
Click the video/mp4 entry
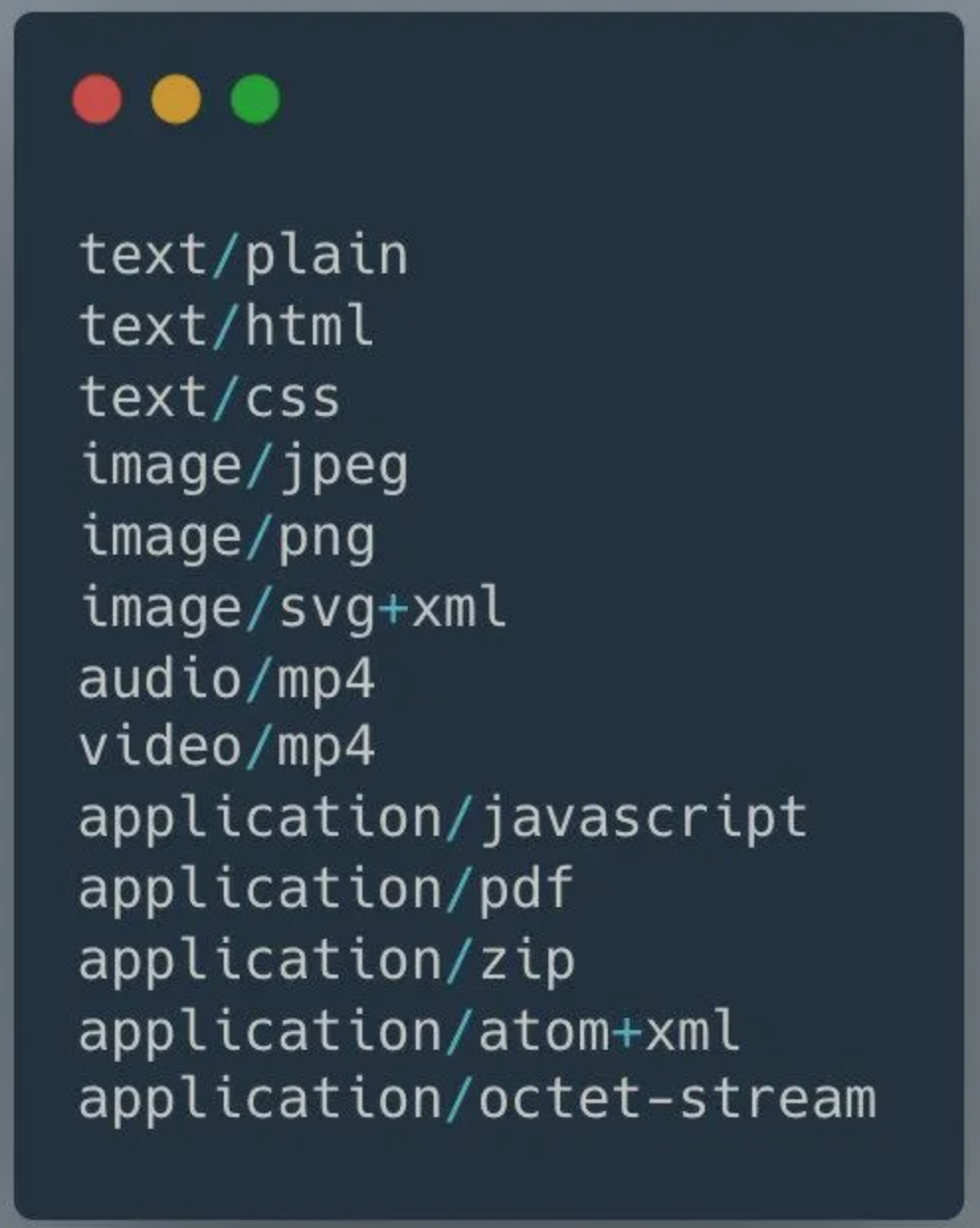coord(227,747)
